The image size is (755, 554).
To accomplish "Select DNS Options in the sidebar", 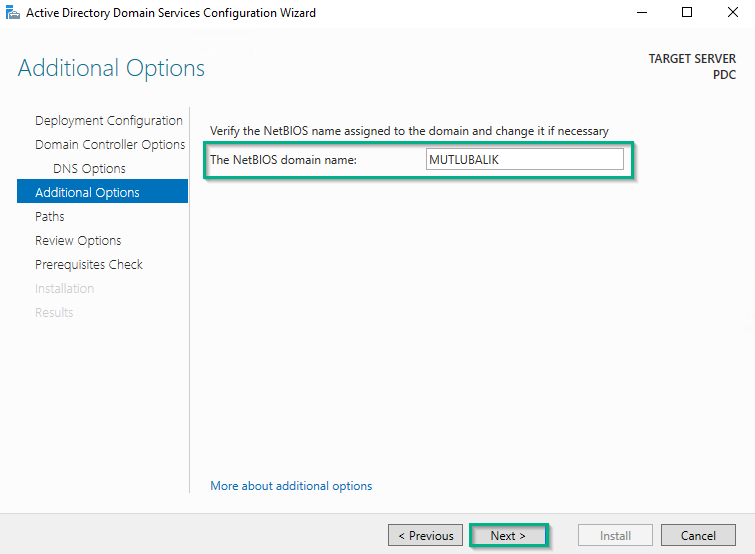I will tap(89, 168).
